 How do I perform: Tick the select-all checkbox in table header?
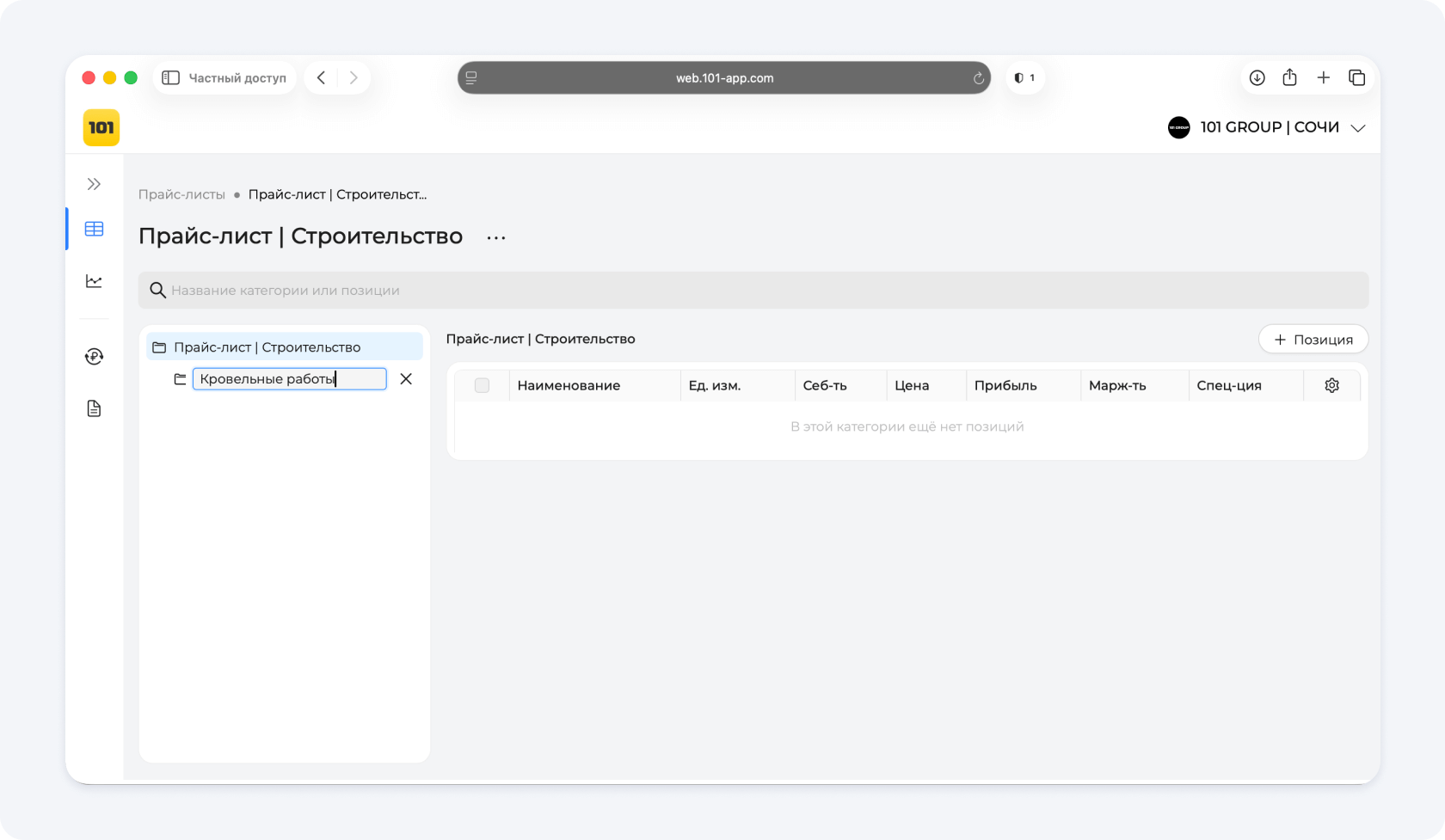[482, 385]
